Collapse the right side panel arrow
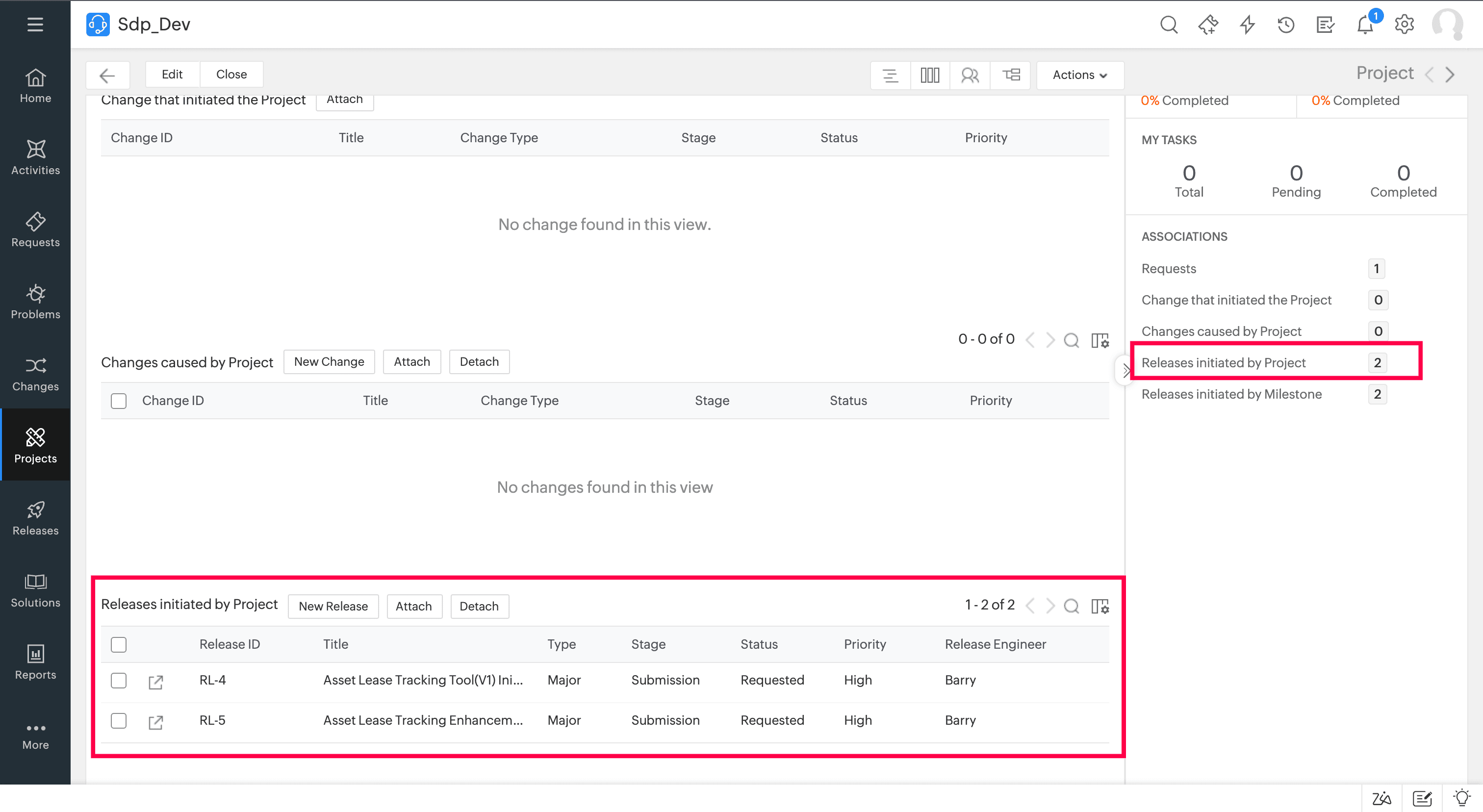1483x812 pixels. (1125, 370)
